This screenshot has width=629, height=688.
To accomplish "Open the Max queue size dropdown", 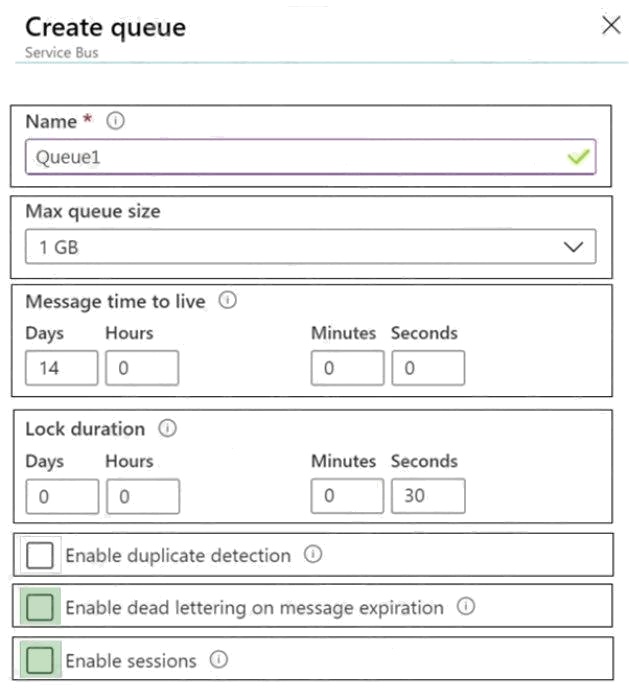I will pos(310,246).
